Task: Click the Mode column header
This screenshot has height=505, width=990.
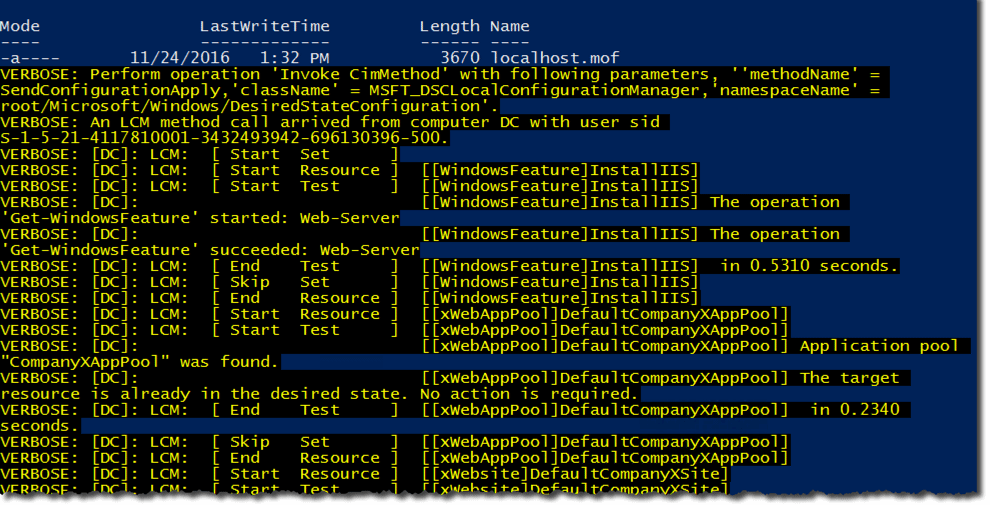Action: (x=20, y=26)
